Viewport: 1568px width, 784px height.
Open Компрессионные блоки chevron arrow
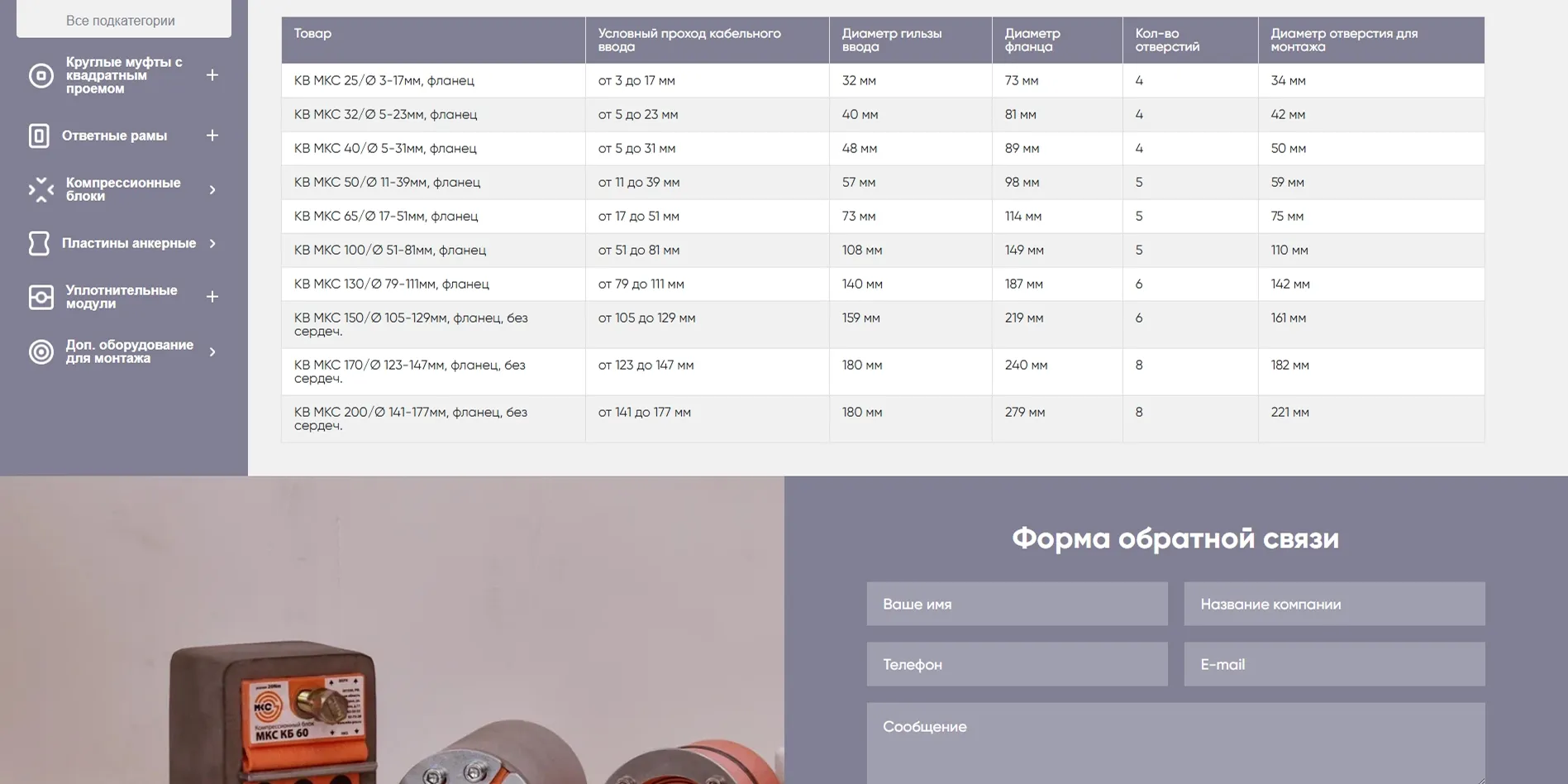tap(212, 189)
